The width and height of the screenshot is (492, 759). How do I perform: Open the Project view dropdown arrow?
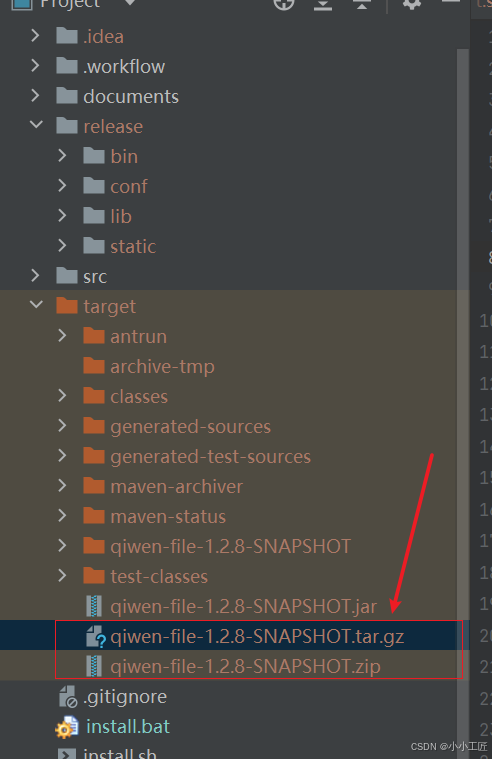click(x=129, y=3)
